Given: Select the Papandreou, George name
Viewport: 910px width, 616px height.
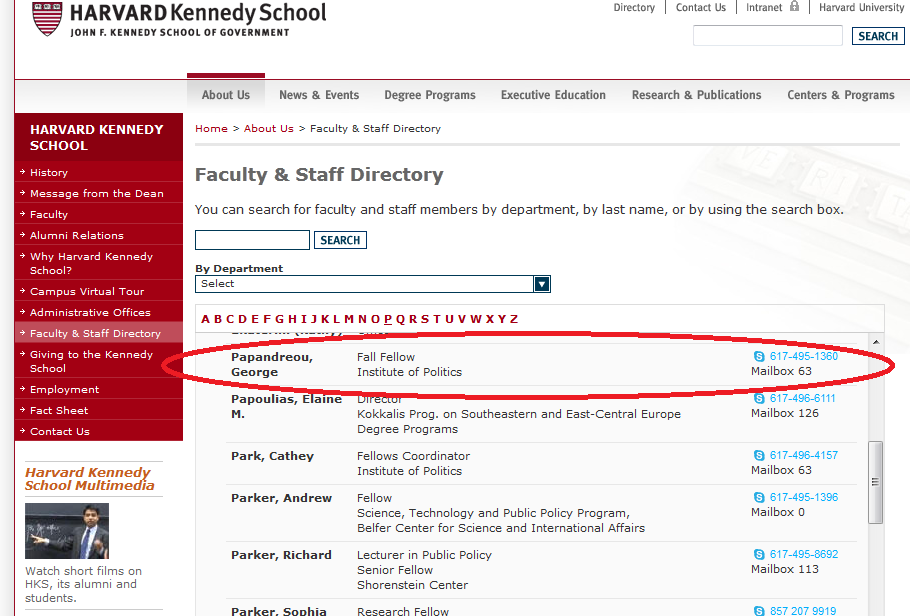Looking at the screenshot, I should point(272,364).
